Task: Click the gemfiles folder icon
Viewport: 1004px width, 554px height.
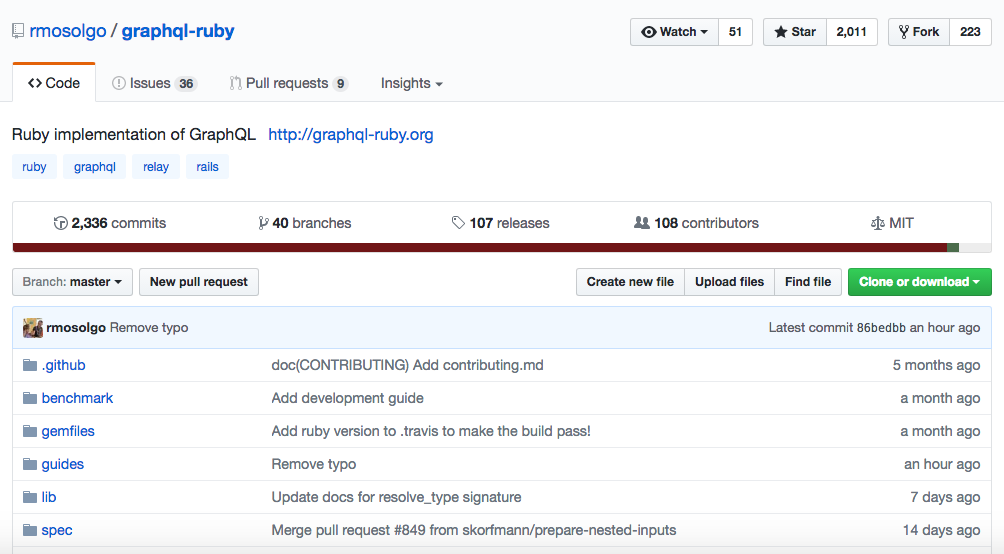Action: point(29,431)
